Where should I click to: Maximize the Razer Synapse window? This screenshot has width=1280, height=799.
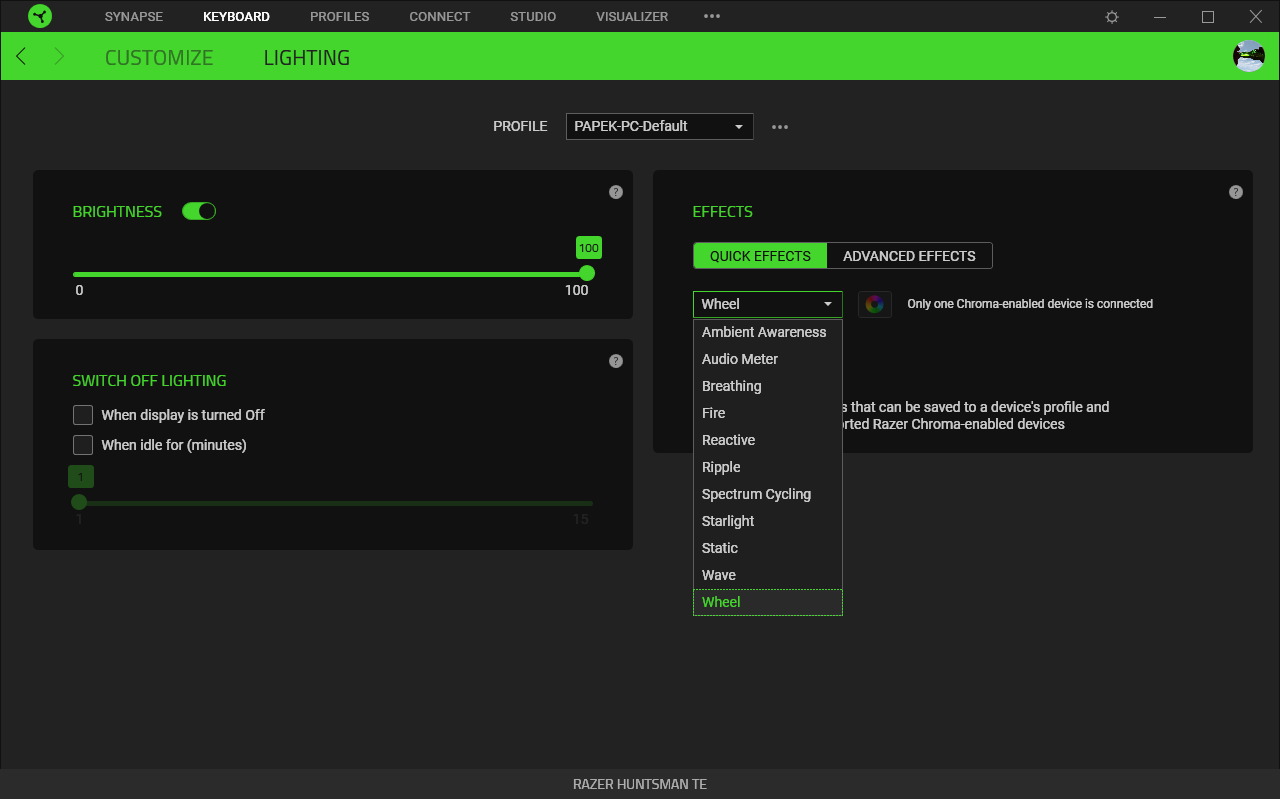coord(1208,17)
